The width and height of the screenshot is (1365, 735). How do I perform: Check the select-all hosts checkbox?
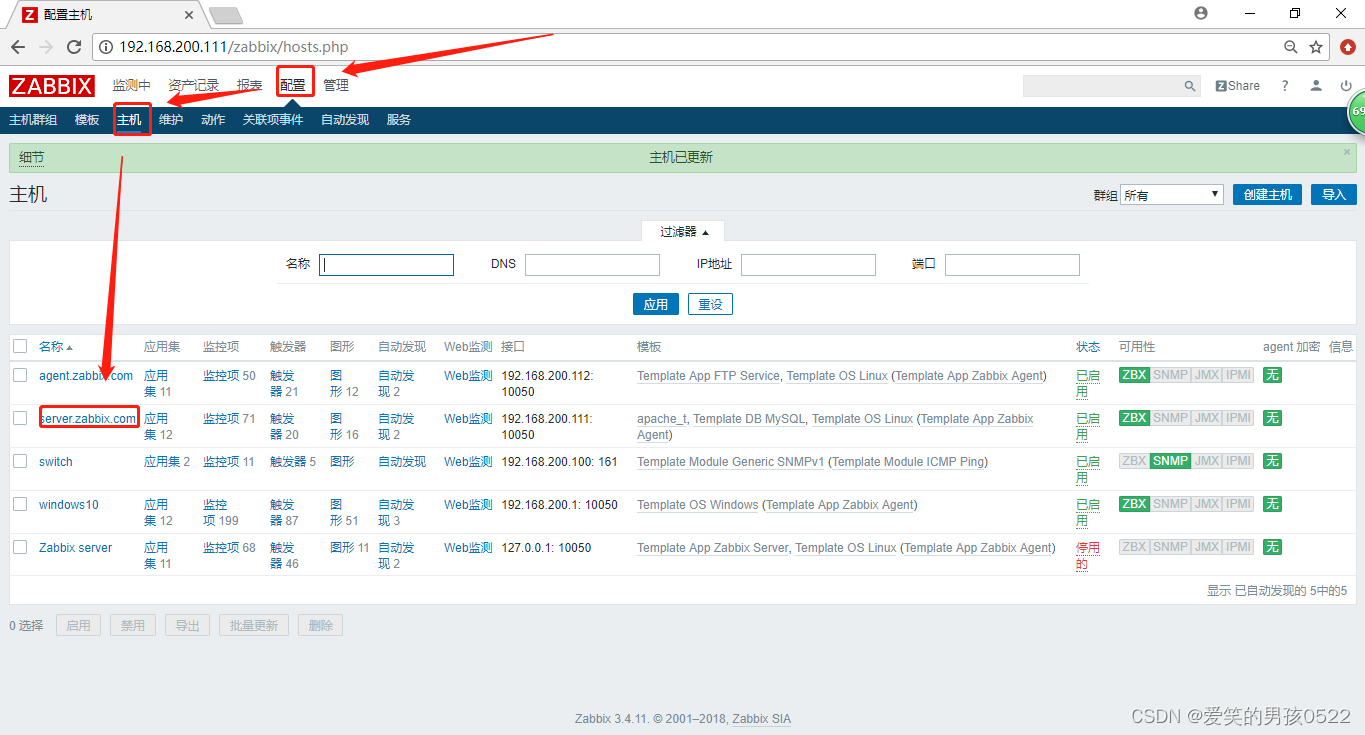click(x=19, y=346)
